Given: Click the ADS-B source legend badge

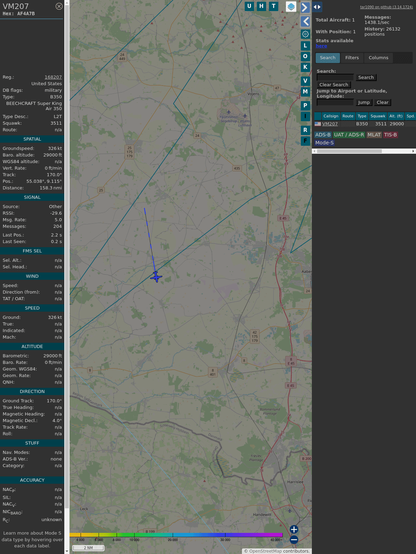Looking at the screenshot, I should [x=323, y=135].
